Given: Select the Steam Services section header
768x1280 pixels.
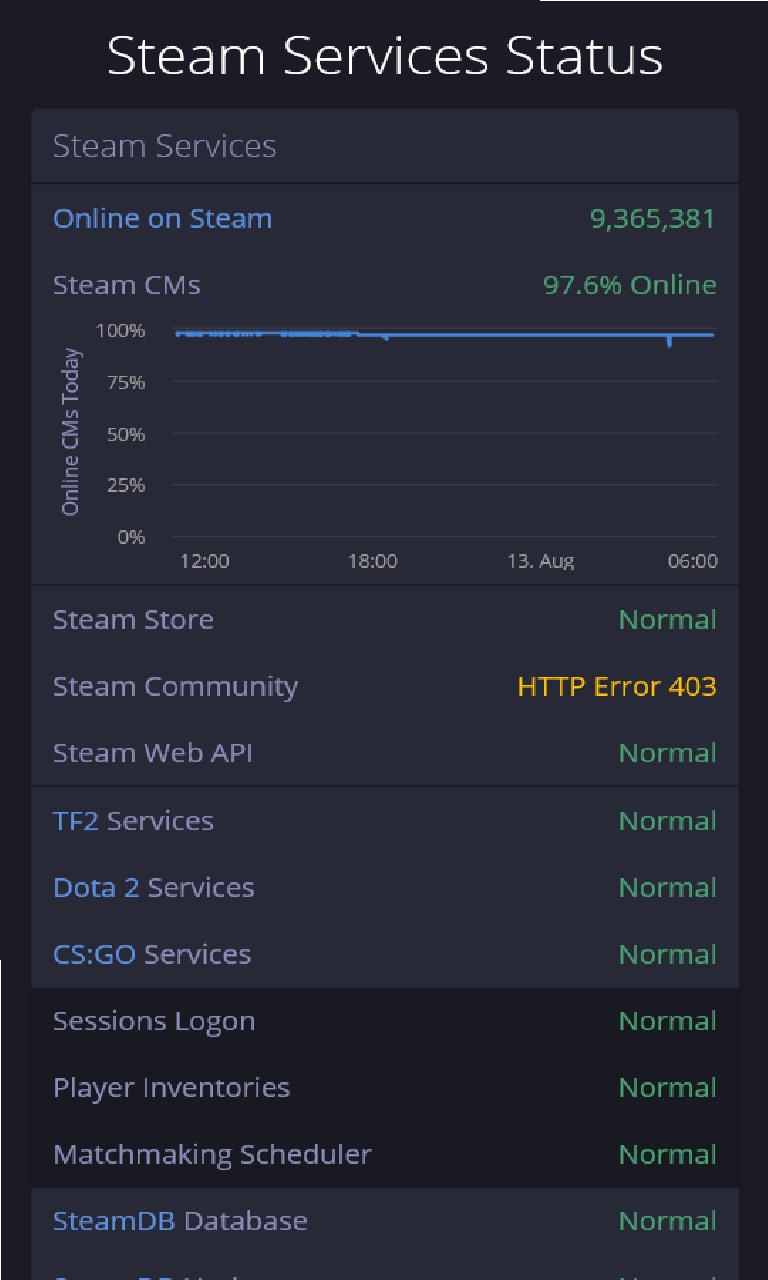Looking at the screenshot, I should pyautogui.click(x=164, y=146).
